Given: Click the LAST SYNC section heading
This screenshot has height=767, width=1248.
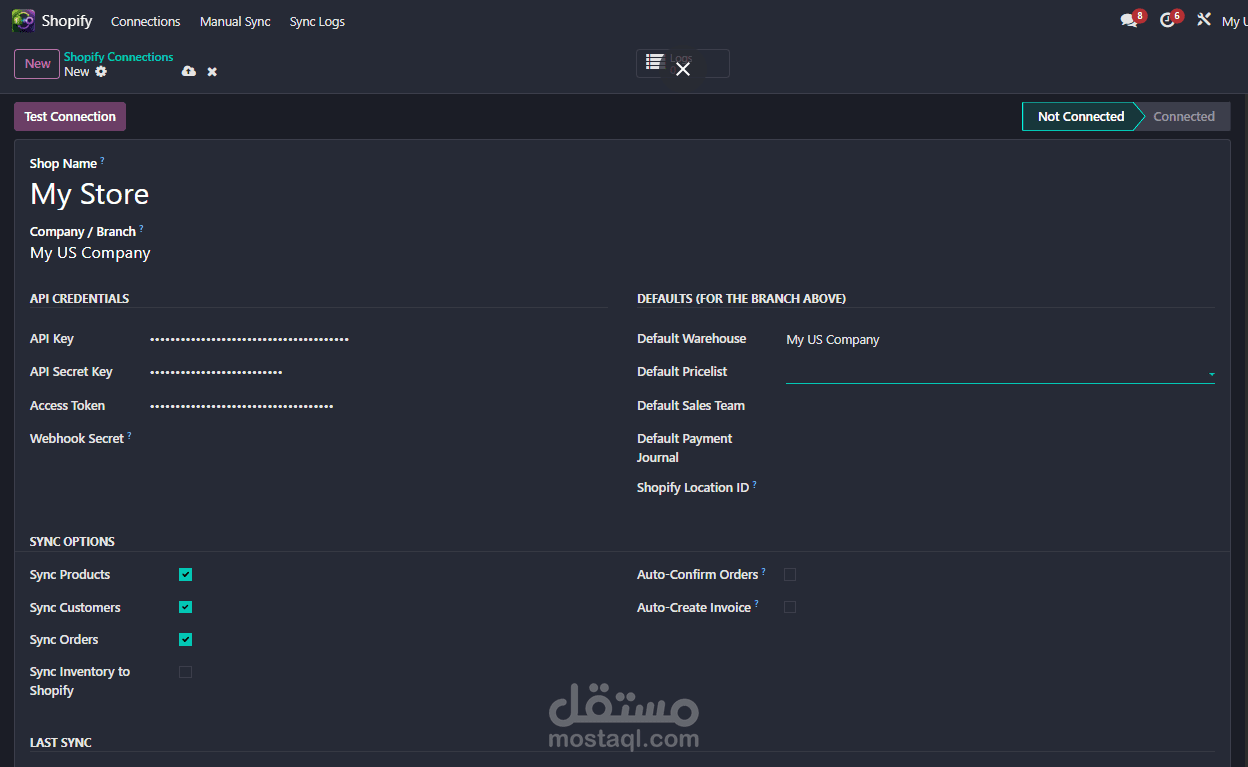Looking at the screenshot, I should [x=61, y=743].
